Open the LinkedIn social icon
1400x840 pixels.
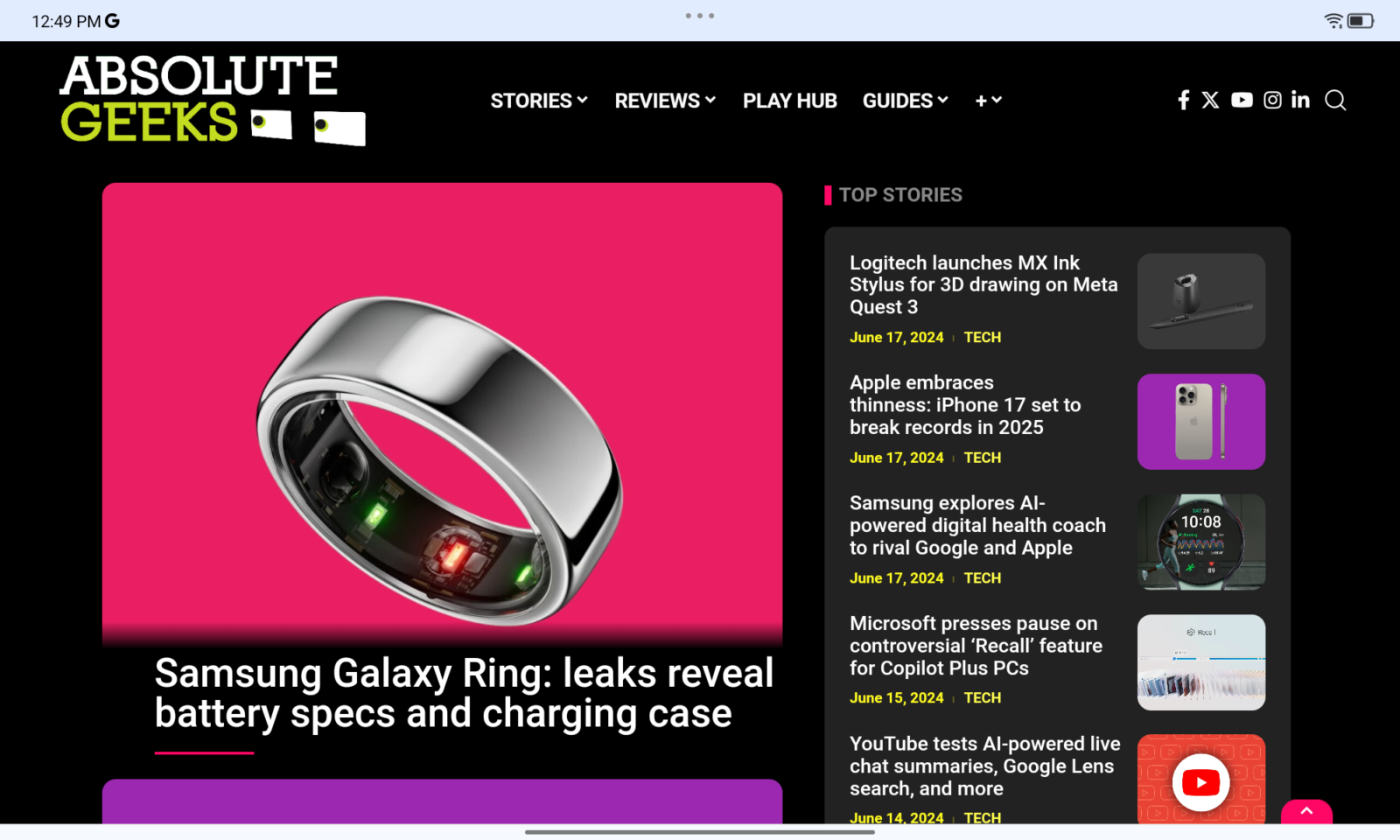point(1300,100)
